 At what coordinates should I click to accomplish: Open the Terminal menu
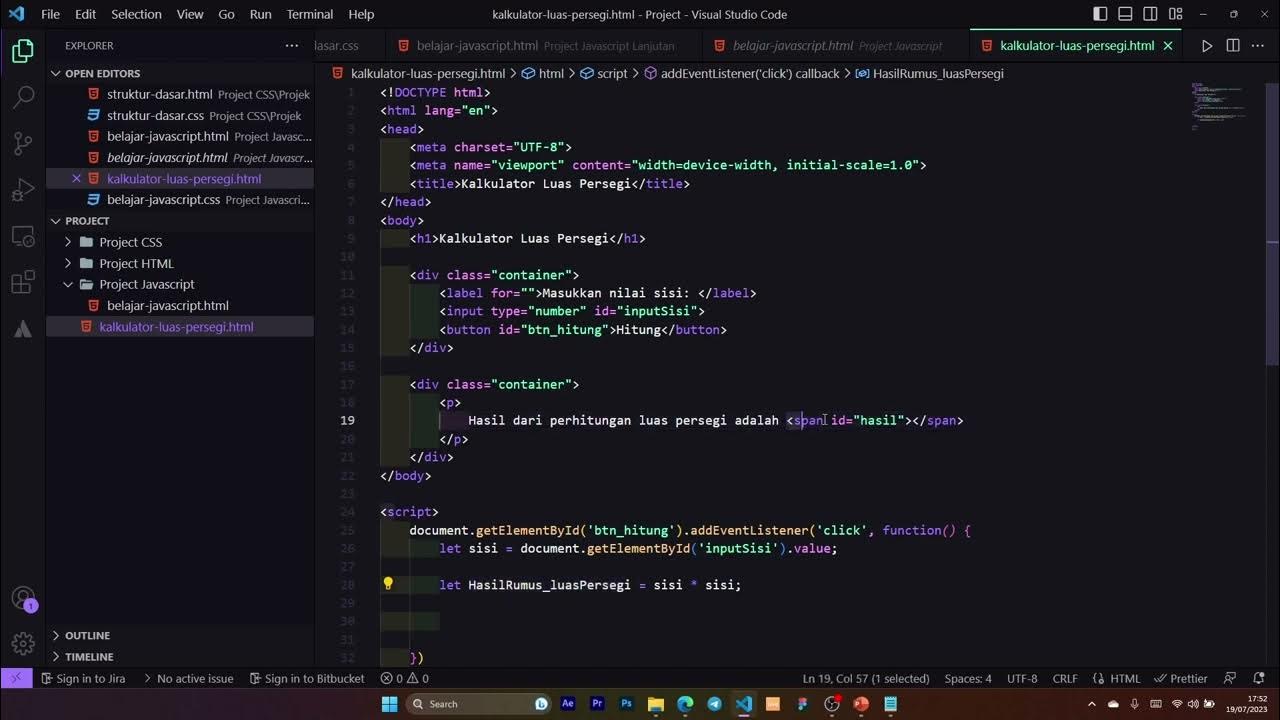click(310, 14)
